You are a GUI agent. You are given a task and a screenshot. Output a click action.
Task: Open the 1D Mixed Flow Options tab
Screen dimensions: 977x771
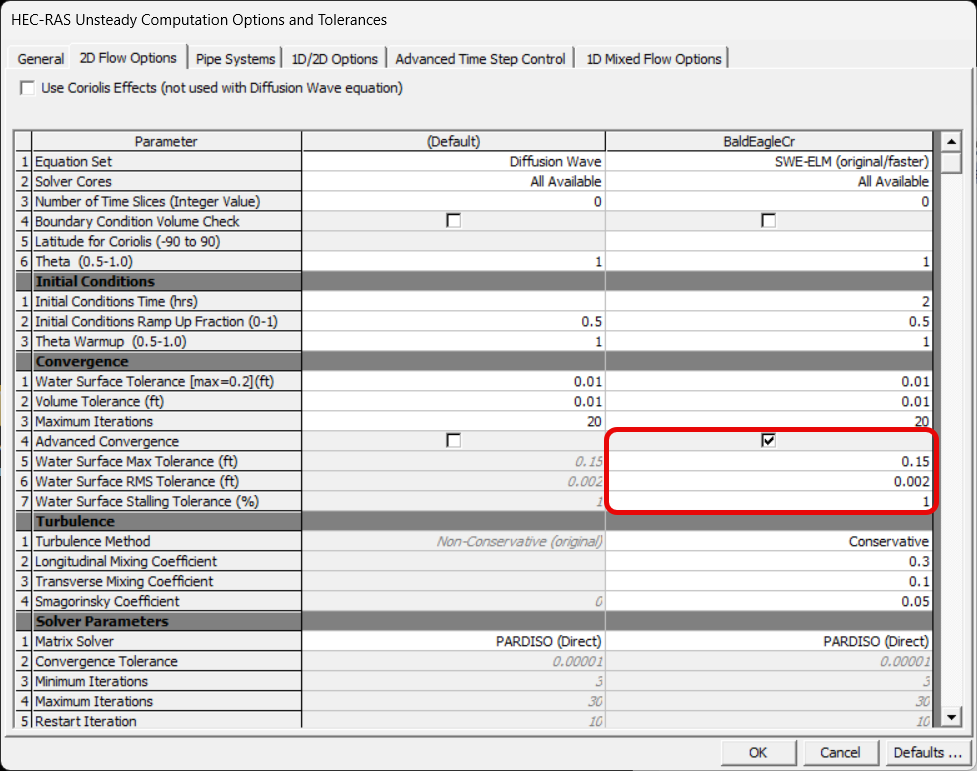point(653,58)
